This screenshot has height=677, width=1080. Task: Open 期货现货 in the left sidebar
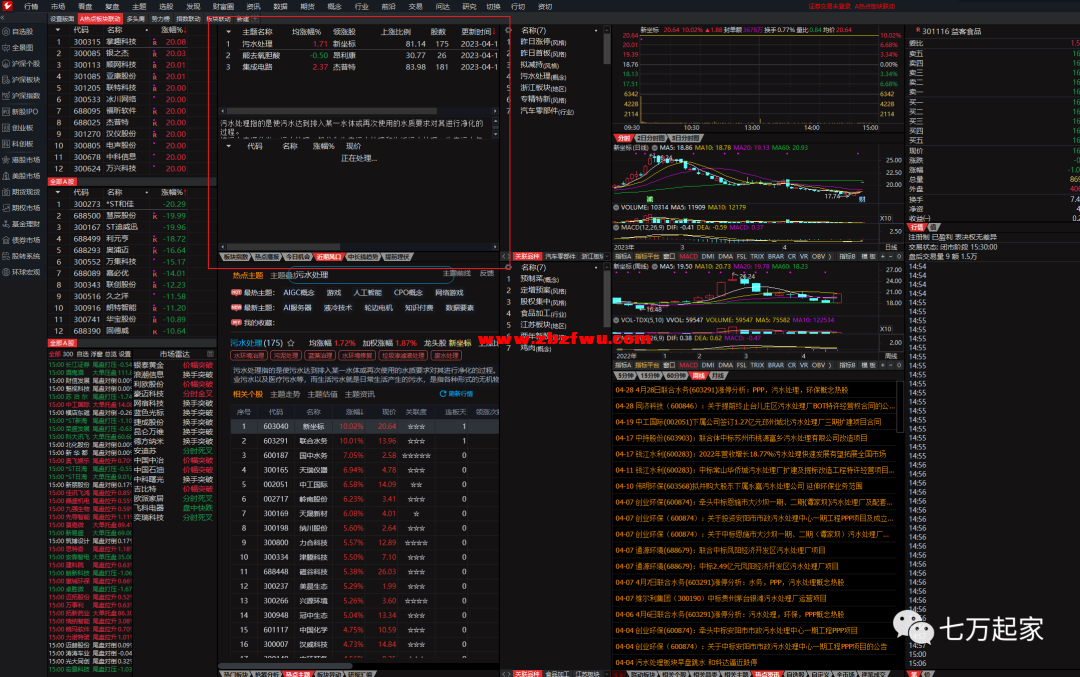(21, 192)
